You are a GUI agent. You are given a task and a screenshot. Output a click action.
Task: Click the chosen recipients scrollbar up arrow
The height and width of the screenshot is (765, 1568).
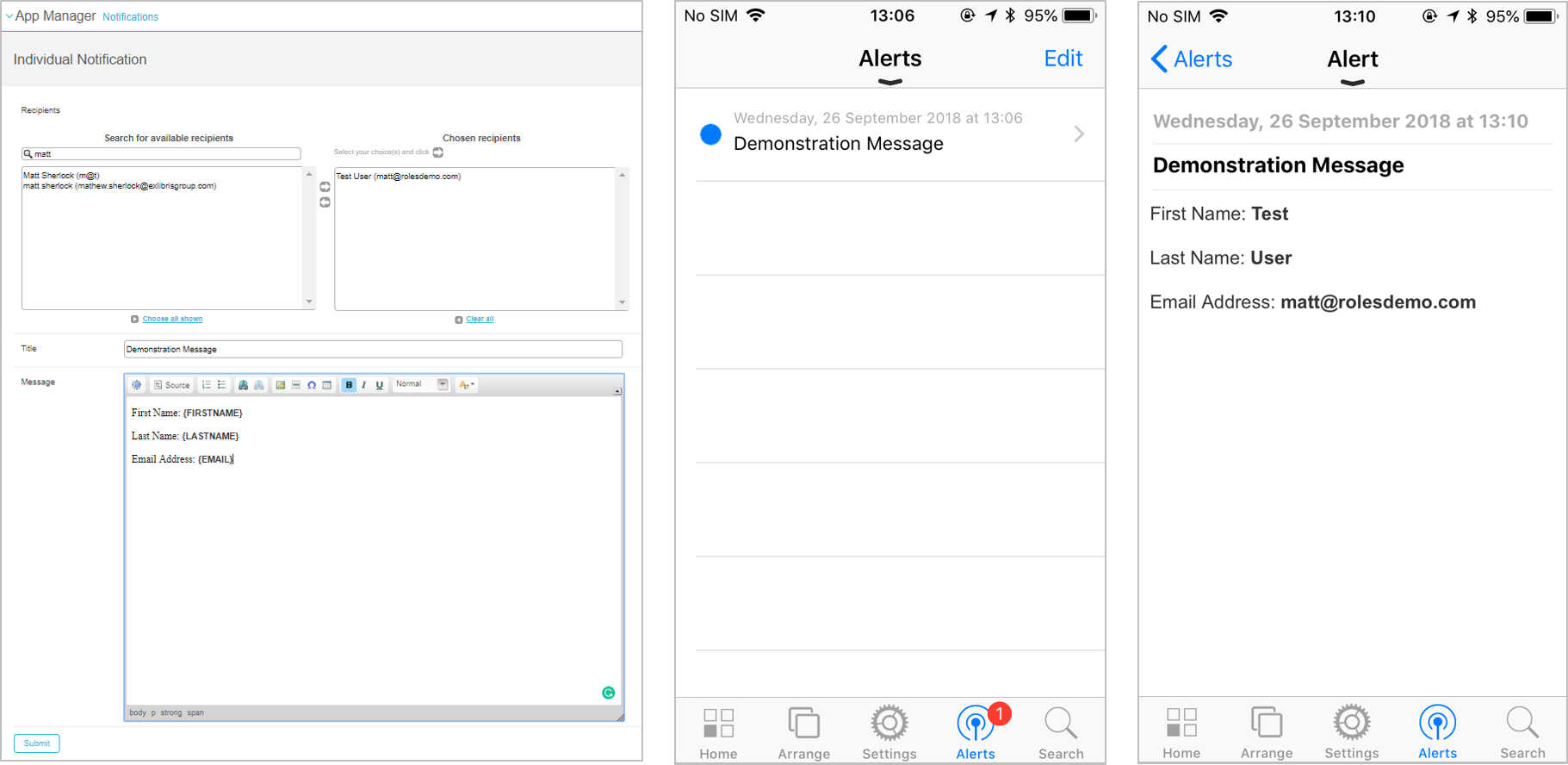pyautogui.click(x=622, y=175)
